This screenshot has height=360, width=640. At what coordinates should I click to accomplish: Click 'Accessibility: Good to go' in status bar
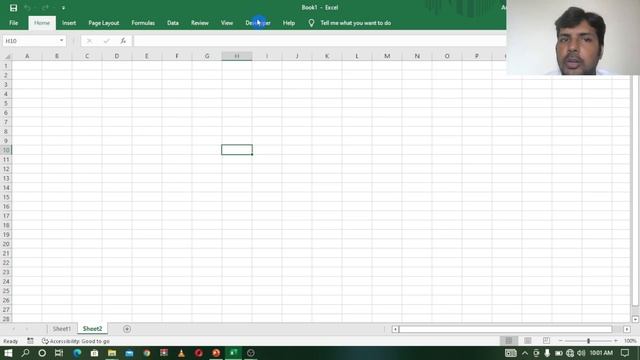(76, 341)
